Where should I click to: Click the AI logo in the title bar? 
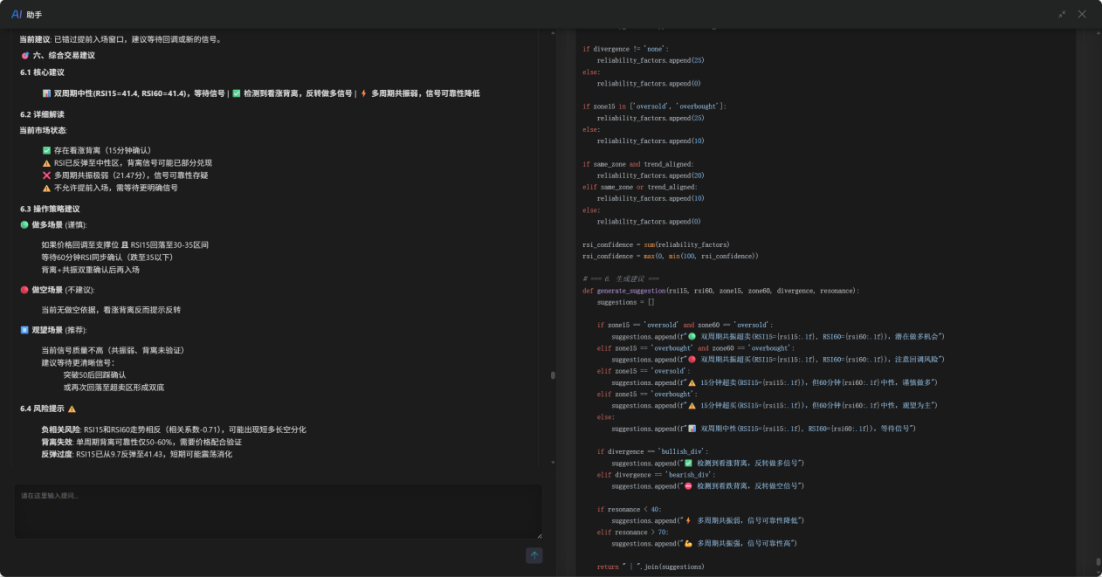[x=16, y=14]
